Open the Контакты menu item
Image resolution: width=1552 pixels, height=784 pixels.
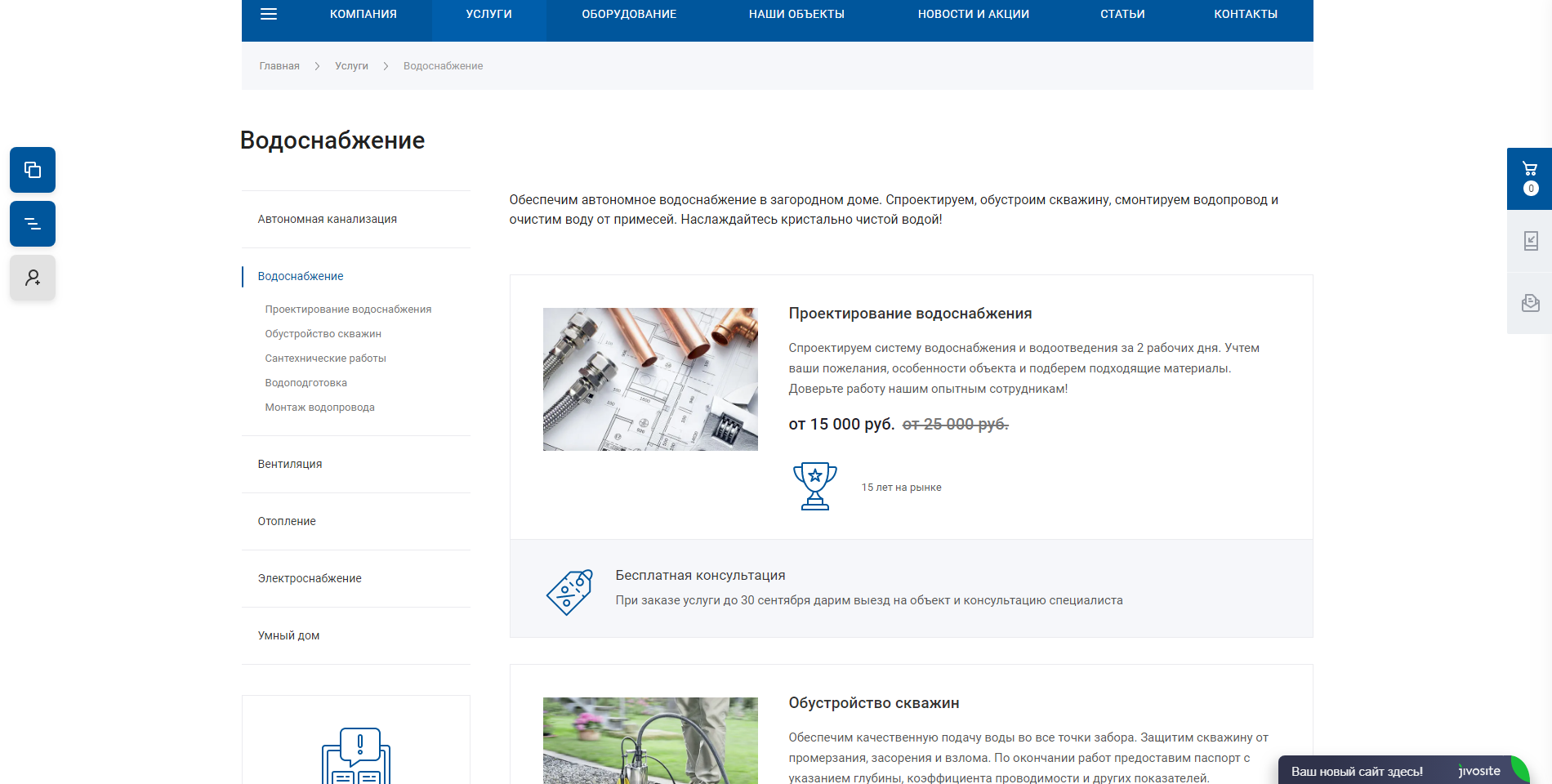(1246, 14)
